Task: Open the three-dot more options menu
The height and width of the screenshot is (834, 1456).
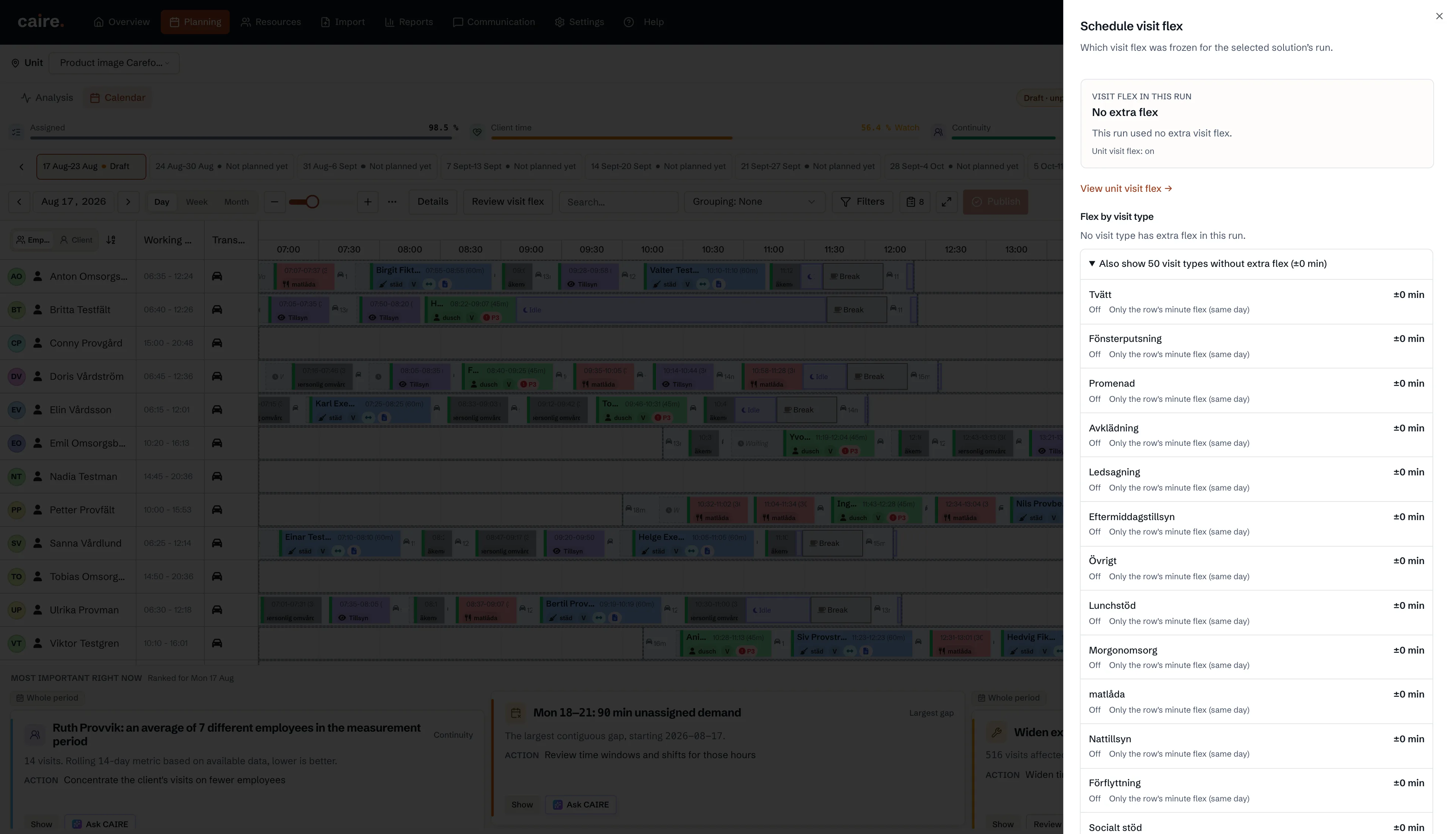Action: pyautogui.click(x=392, y=202)
